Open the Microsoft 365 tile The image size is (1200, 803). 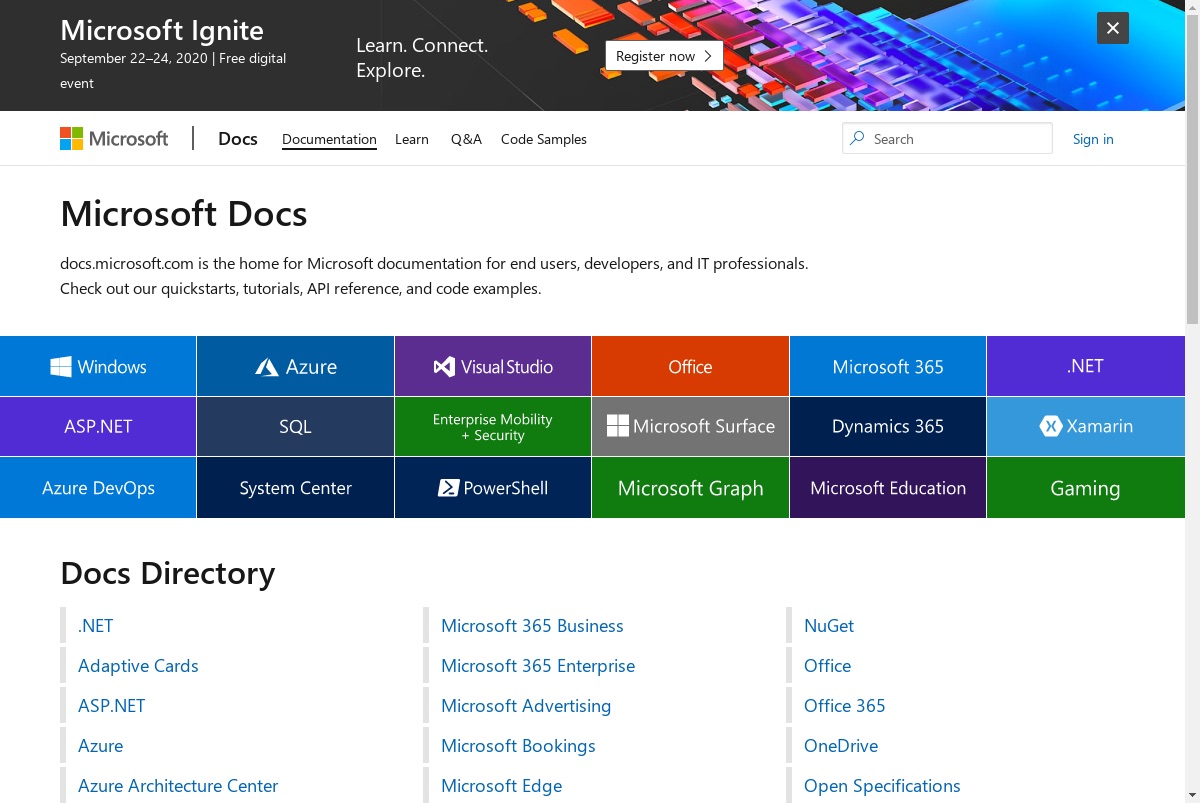pos(888,366)
